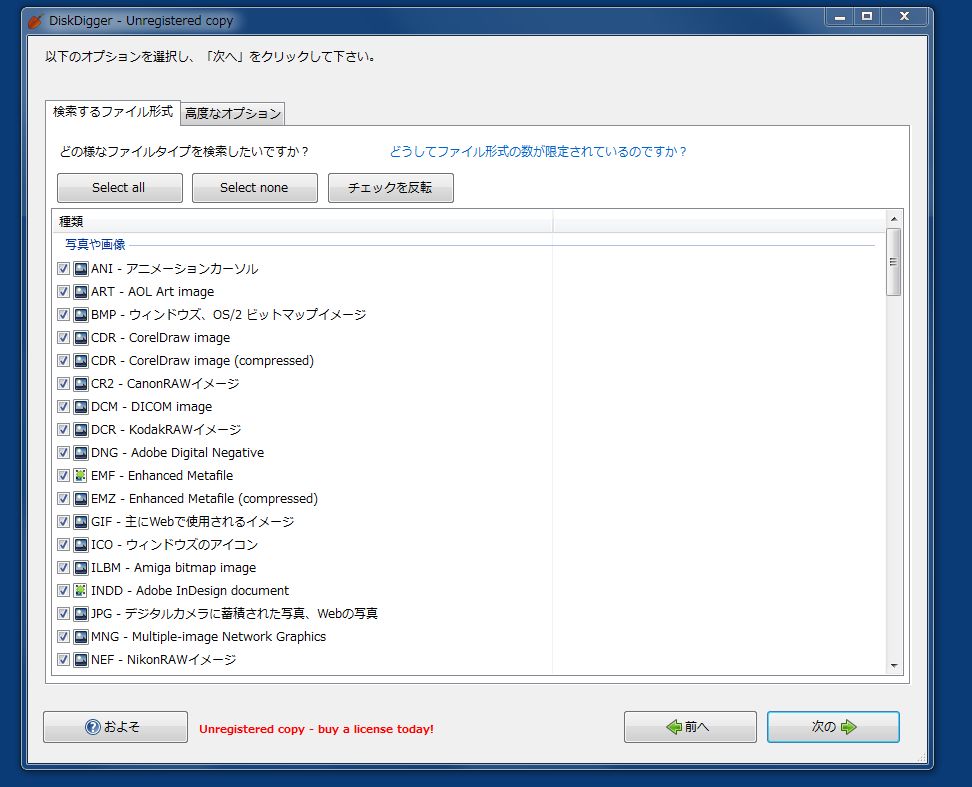Click the EMZ compressed metafile icon
This screenshot has height=787, width=972.
coord(81,498)
